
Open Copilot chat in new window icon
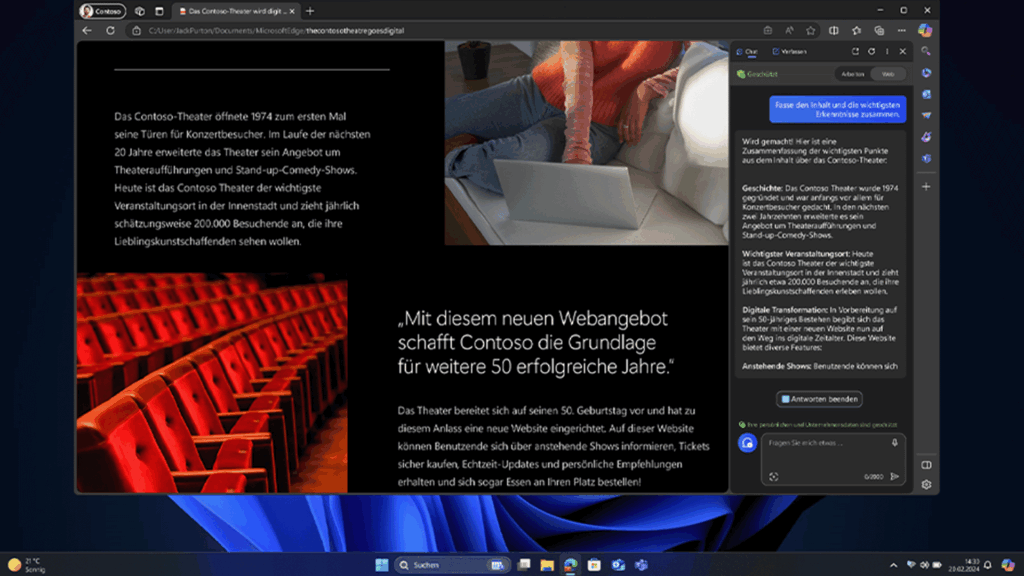[855, 51]
